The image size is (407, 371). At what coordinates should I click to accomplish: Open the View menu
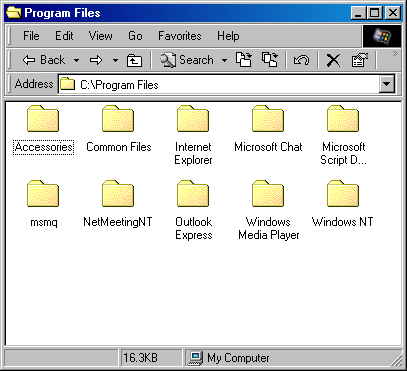point(100,36)
